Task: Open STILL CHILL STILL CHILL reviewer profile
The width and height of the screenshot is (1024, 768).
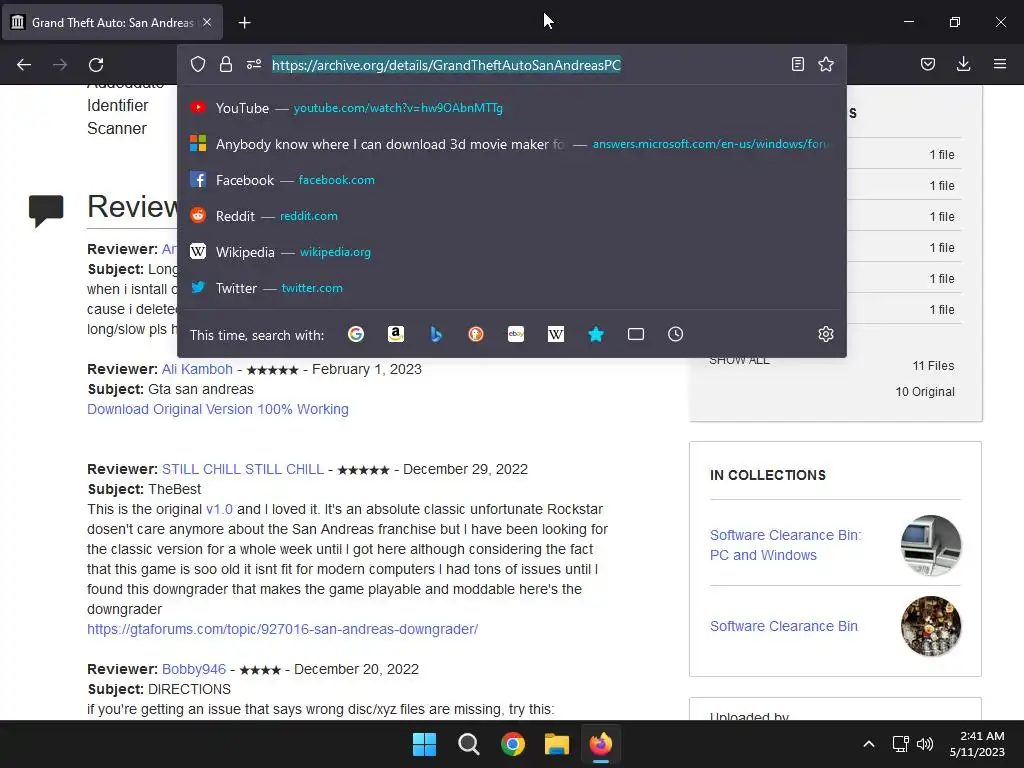Action: (x=243, y=469)
